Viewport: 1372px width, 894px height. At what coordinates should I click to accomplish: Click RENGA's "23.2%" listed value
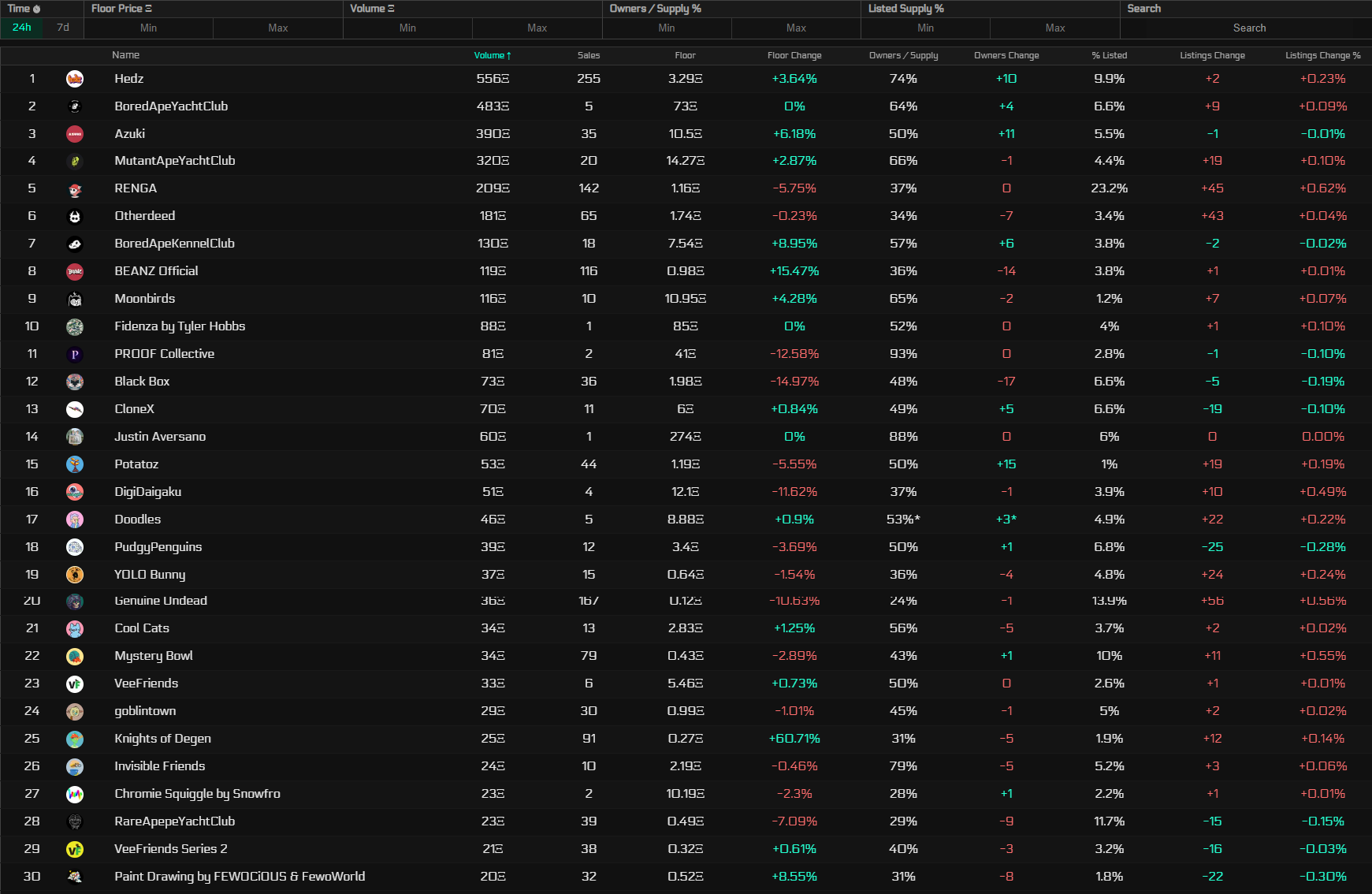point(1110,188)
